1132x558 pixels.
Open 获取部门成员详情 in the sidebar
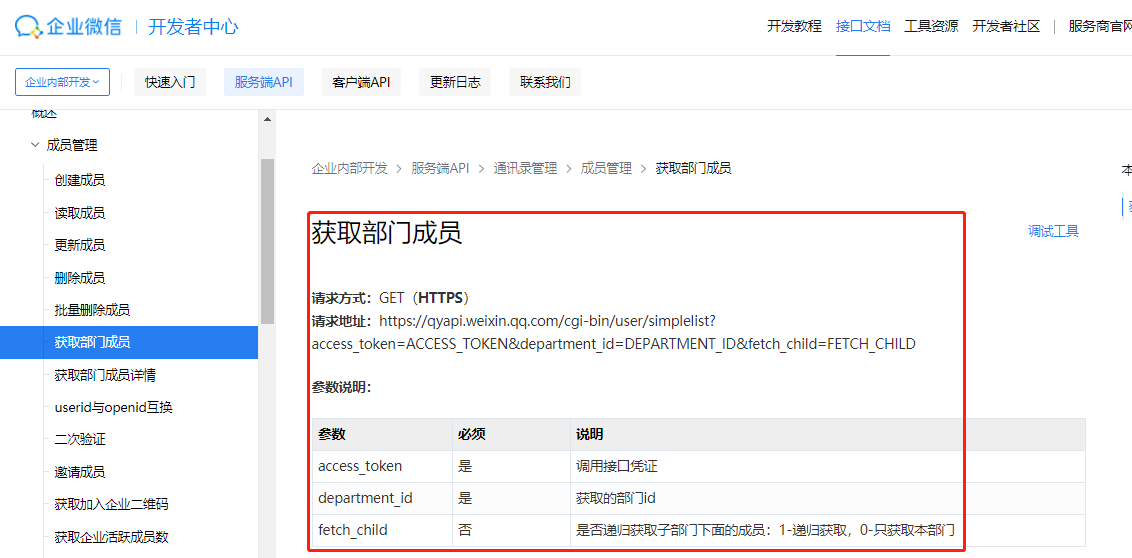point(105,375)
